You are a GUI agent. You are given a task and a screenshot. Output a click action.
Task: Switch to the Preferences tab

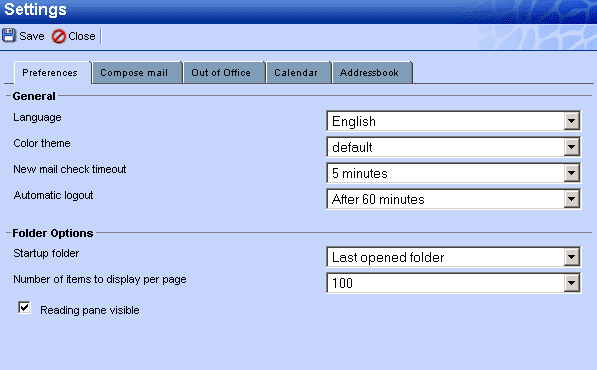pos(53,72)
